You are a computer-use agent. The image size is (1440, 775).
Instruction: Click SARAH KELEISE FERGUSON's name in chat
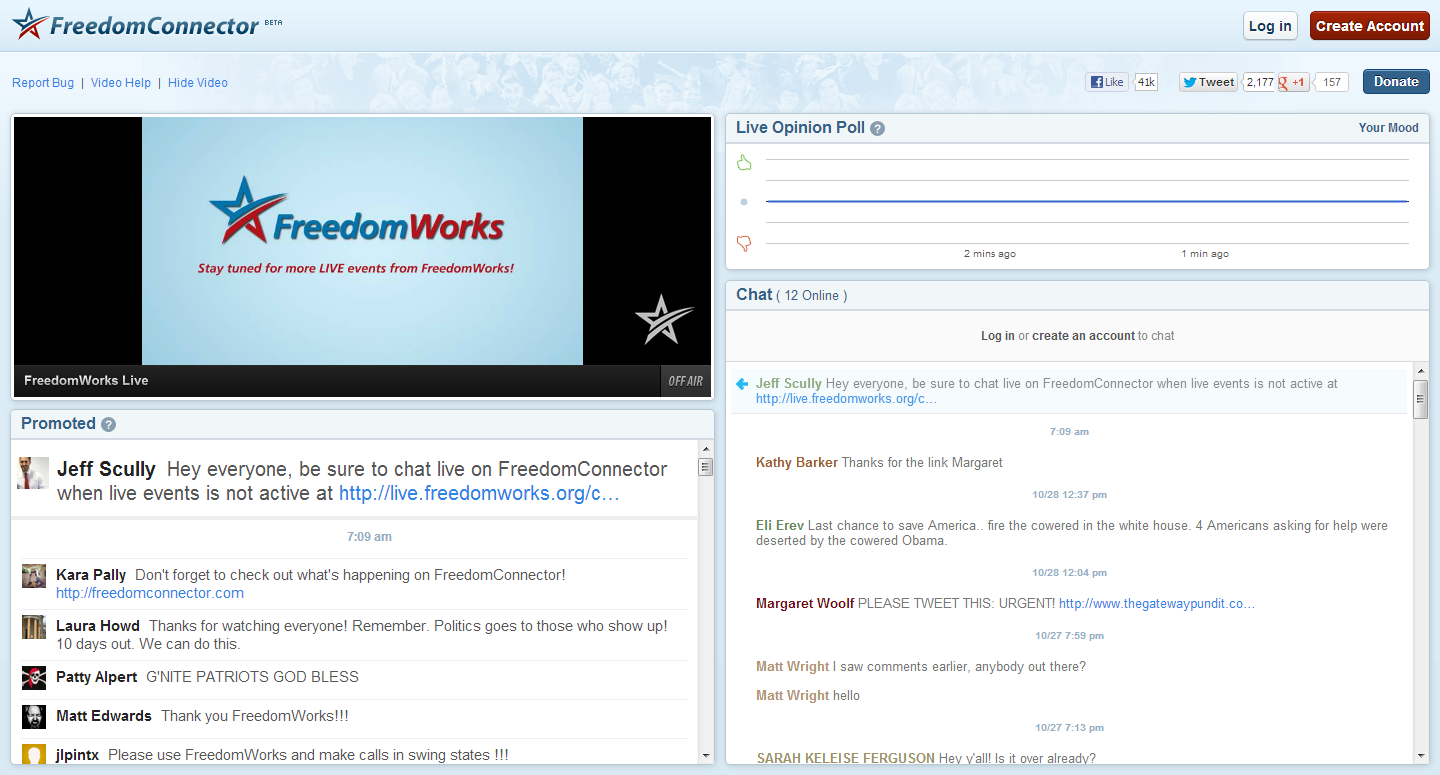pos(846,758)
